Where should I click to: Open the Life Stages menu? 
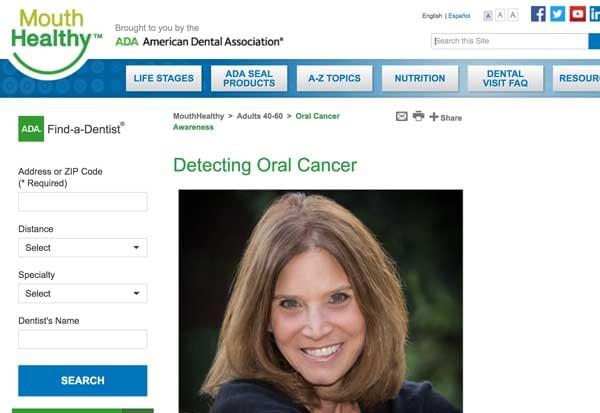(164, 78)
